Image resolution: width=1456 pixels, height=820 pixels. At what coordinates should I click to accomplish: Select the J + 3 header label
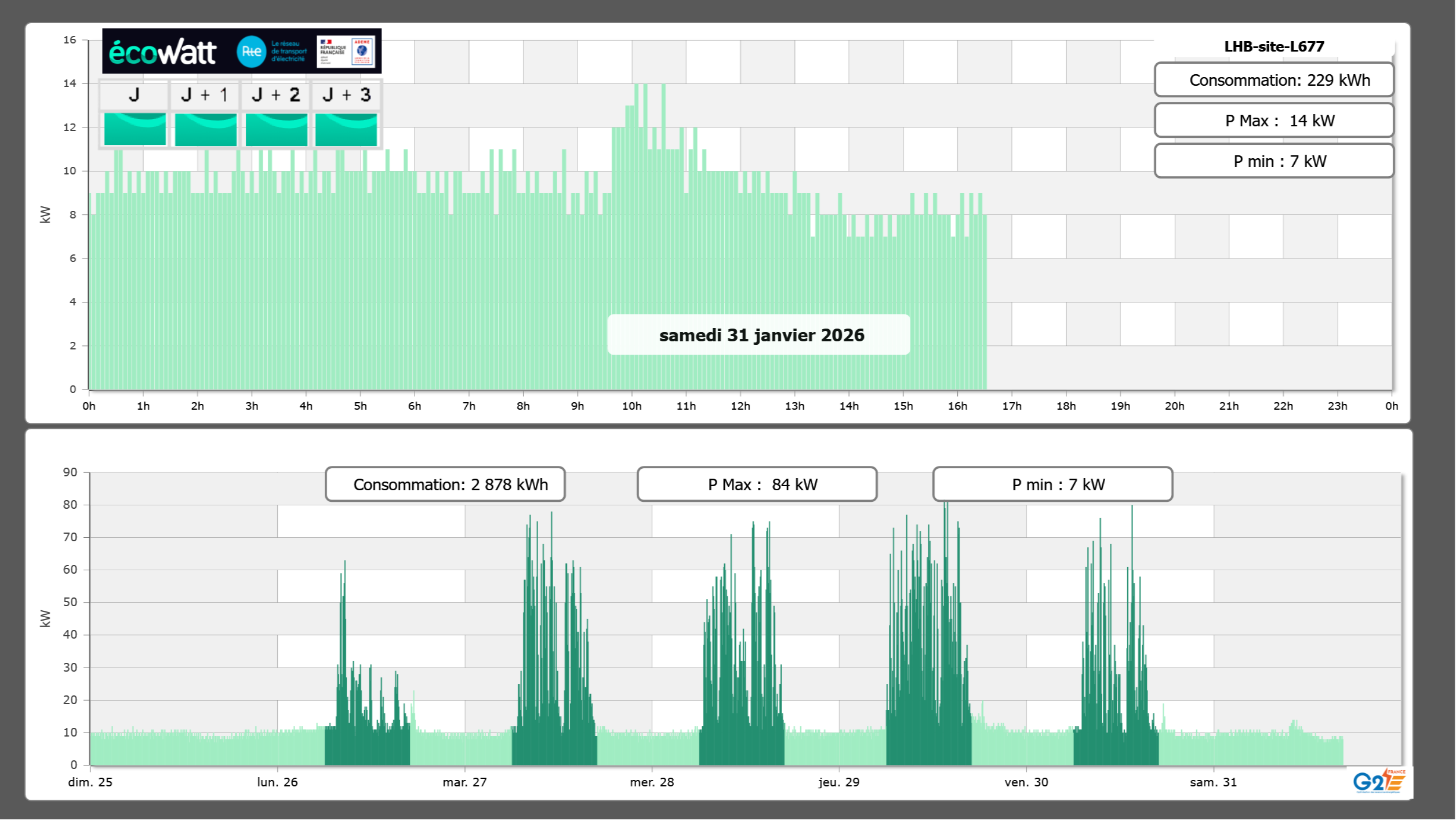pyautogui.click(x=346, y=95)
